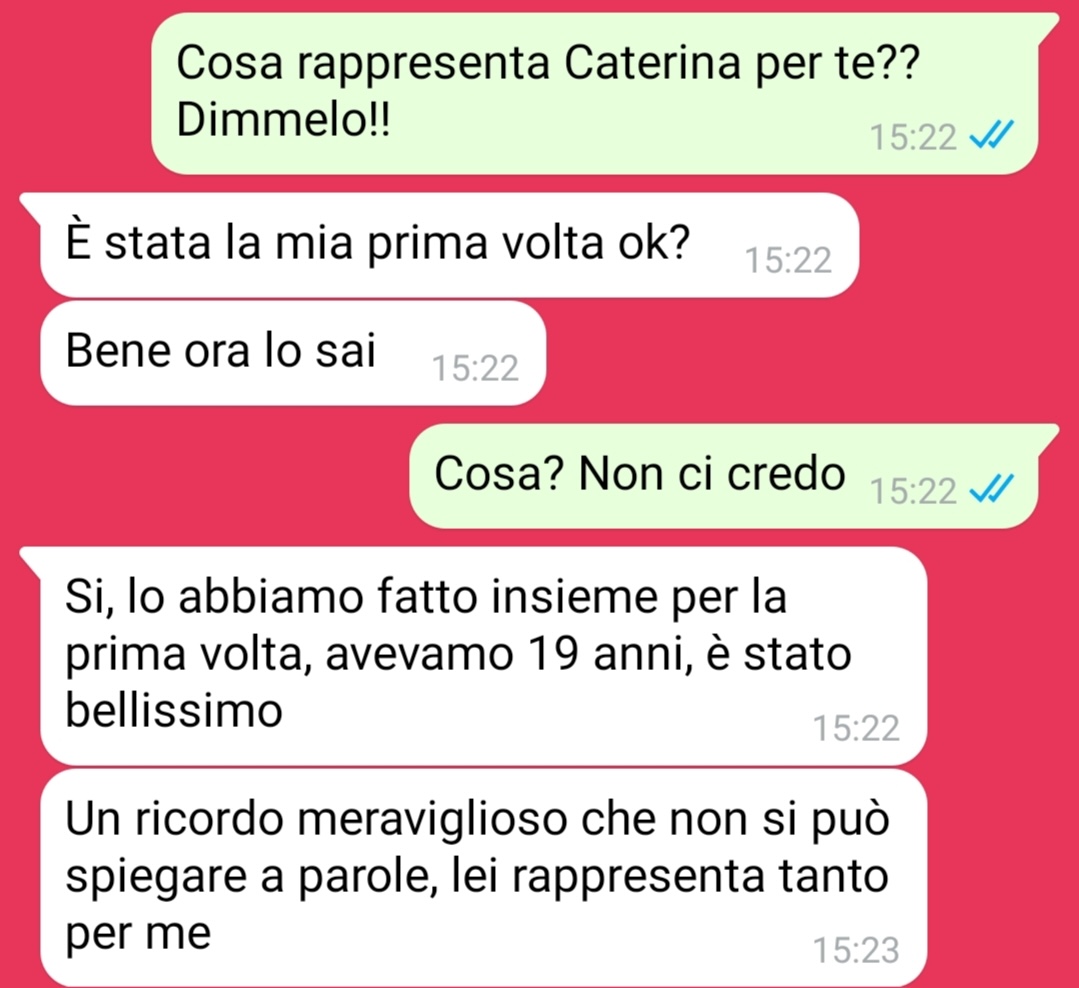Tap the read-receipt ticks beside "Cosa? Non ci credo"
This screenshot has width=1079, height=988.
[991, 490]
